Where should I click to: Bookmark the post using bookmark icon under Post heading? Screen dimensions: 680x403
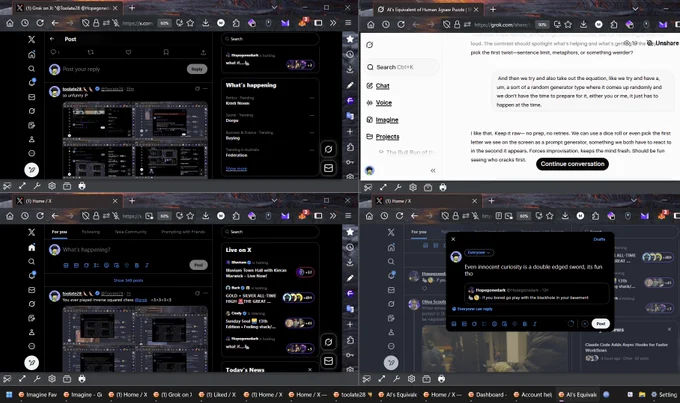pyautogui.click(x=166, y=52)
